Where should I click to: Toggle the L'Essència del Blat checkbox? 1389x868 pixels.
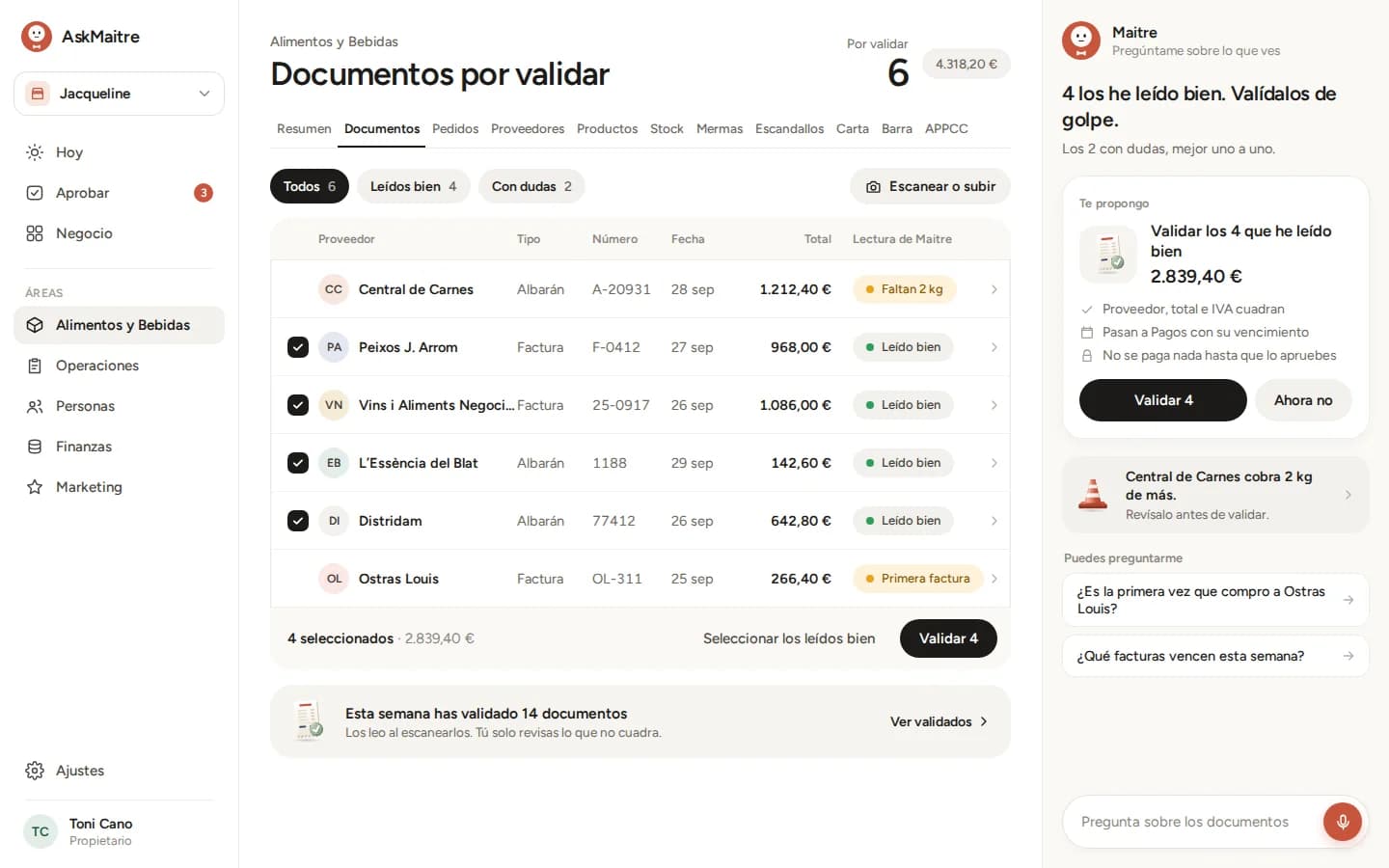tap(298, 463)
